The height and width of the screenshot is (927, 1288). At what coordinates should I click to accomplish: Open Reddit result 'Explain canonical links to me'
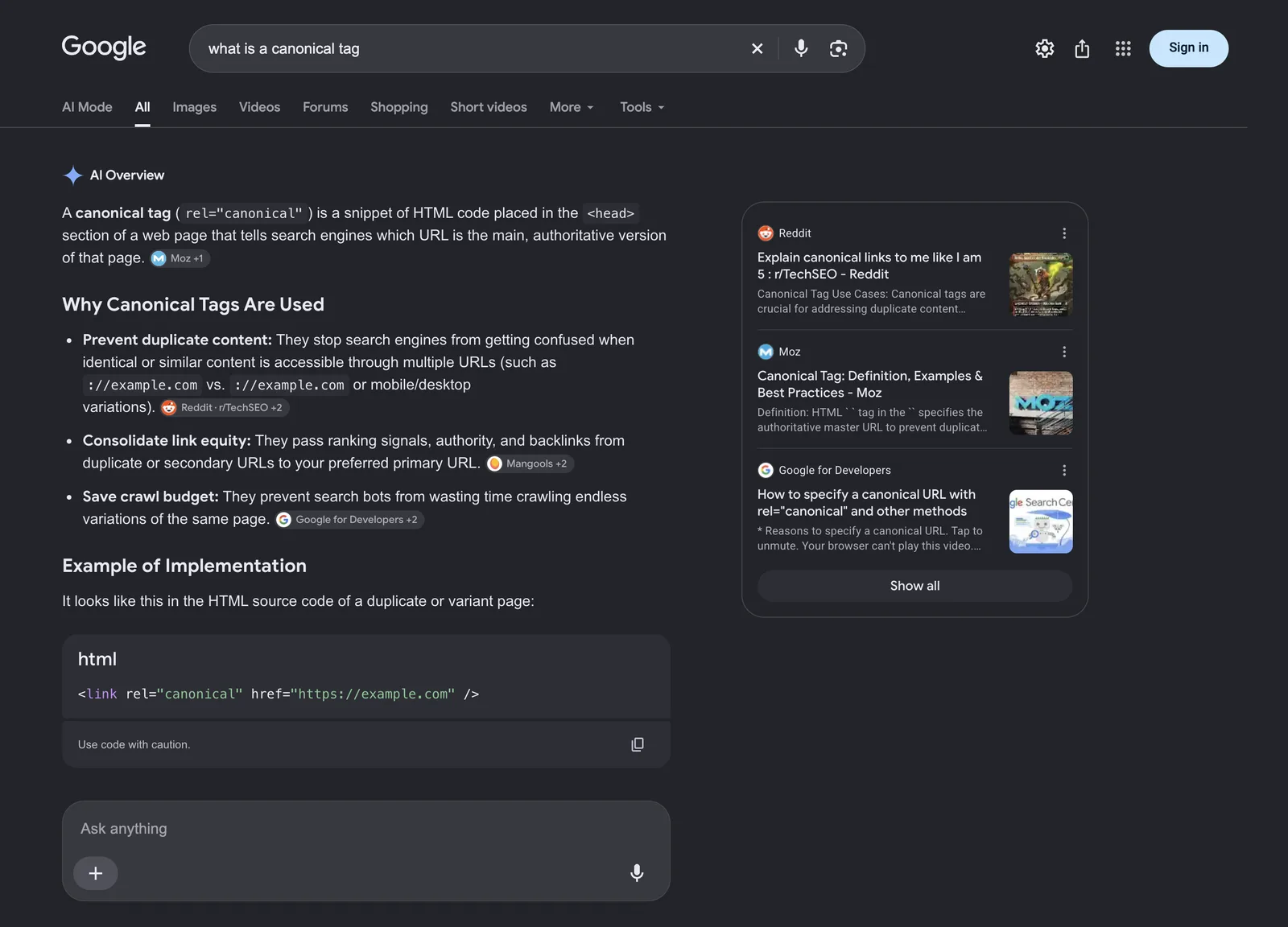point(869,266)
